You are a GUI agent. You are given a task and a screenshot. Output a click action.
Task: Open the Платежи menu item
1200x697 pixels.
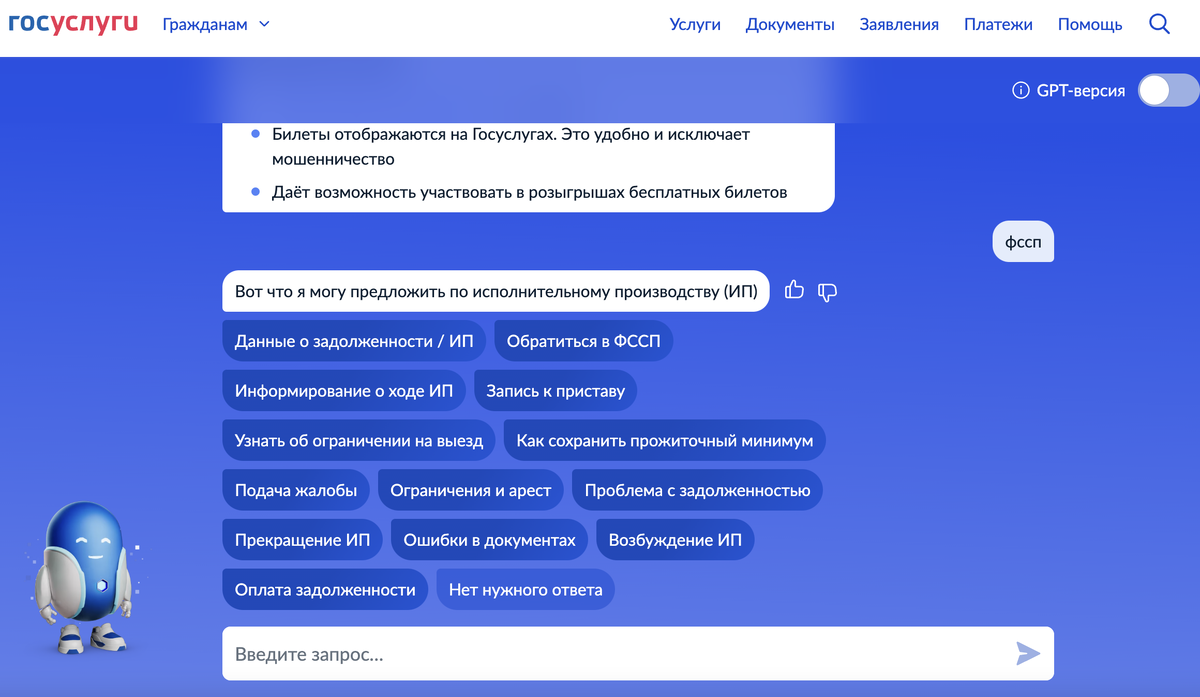(x=998, y=24)
